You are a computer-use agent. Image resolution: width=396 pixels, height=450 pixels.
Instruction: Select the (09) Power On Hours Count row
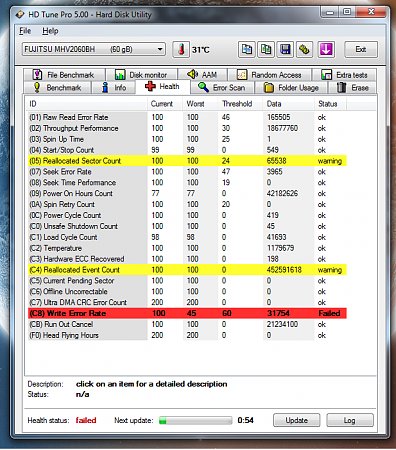point(187,194)
